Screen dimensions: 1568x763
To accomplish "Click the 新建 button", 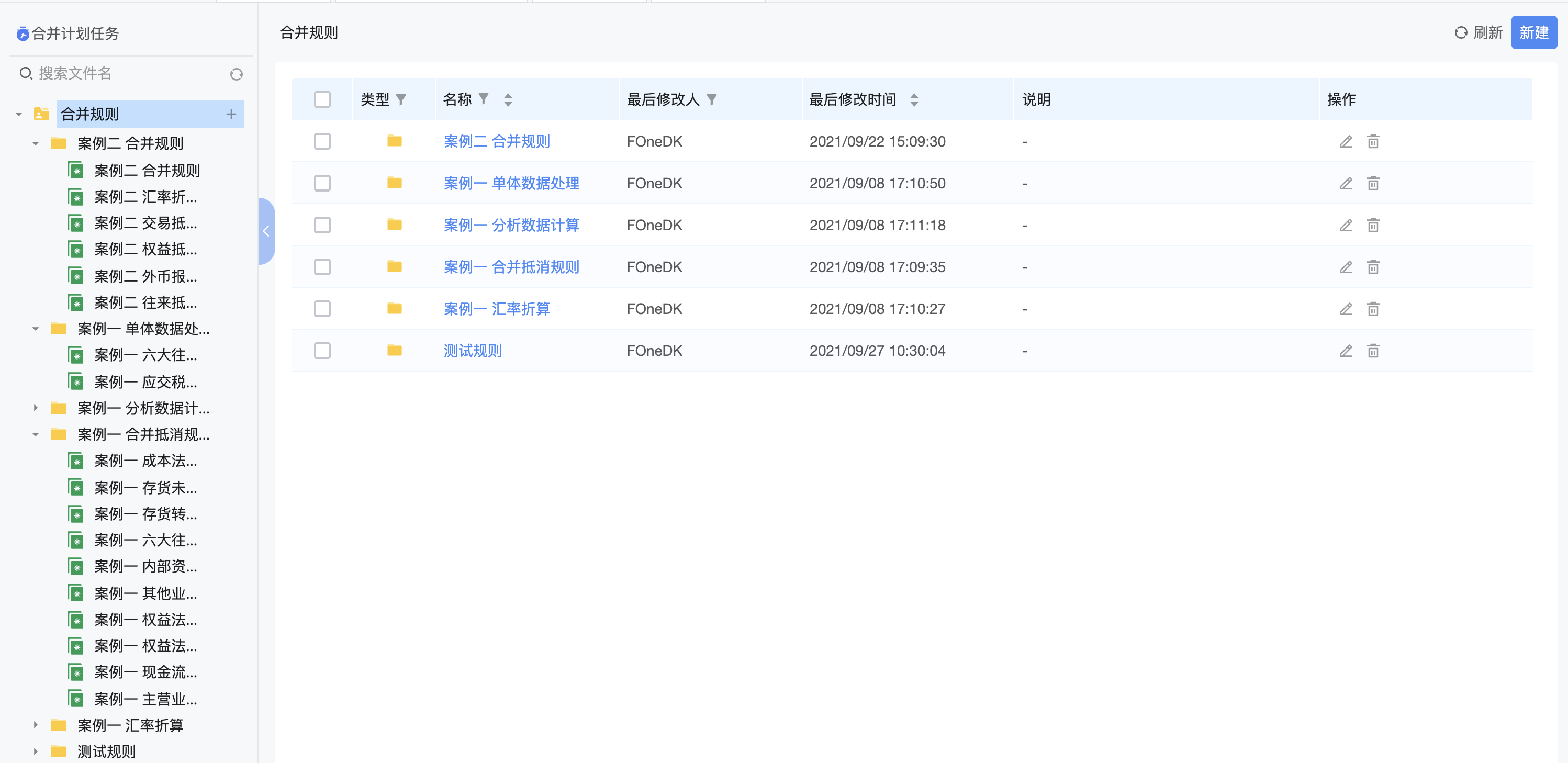I will click(x=1534, y=33).
